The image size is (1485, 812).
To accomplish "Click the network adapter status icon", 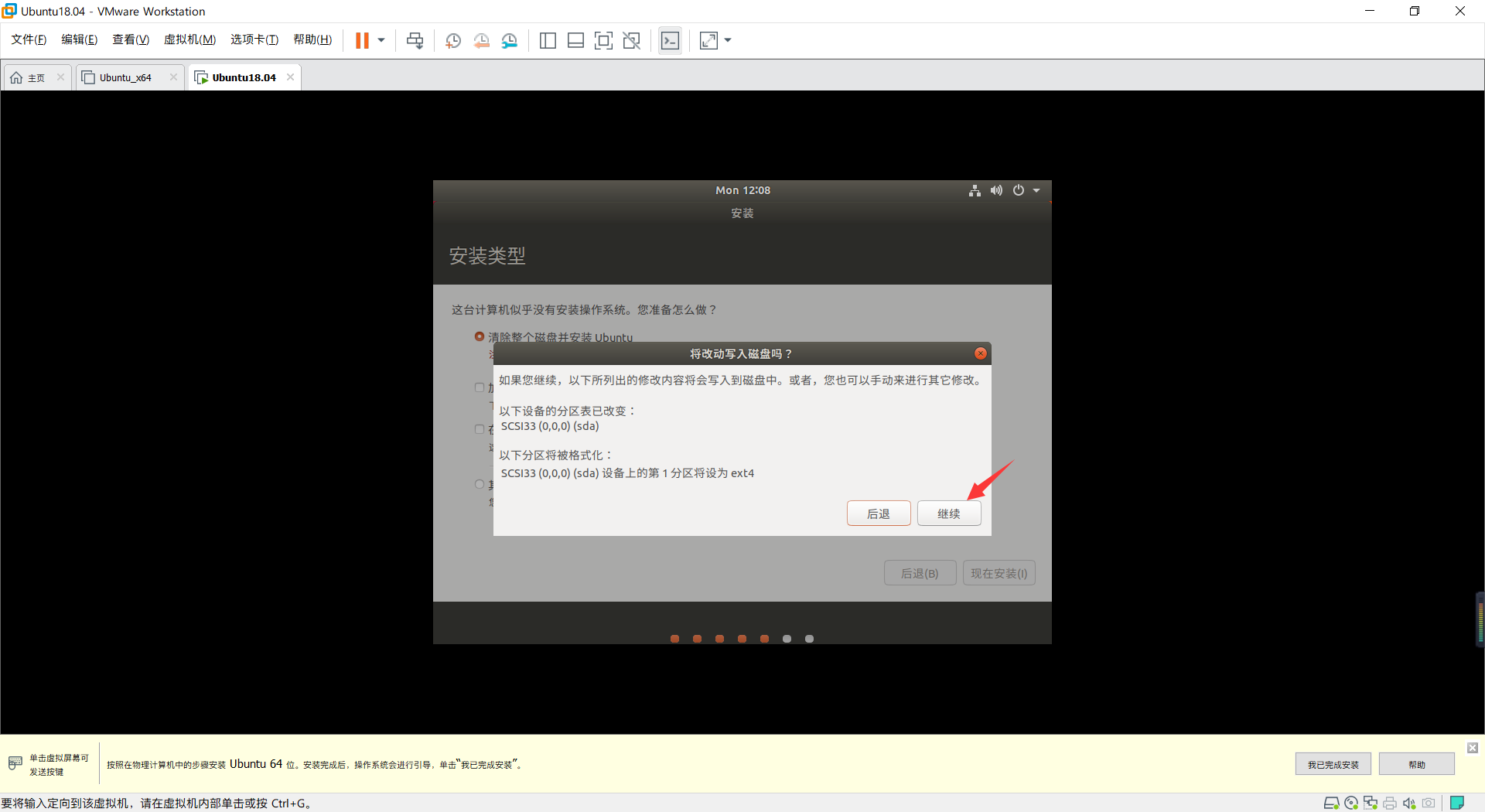I will (x=1371, y=803).
